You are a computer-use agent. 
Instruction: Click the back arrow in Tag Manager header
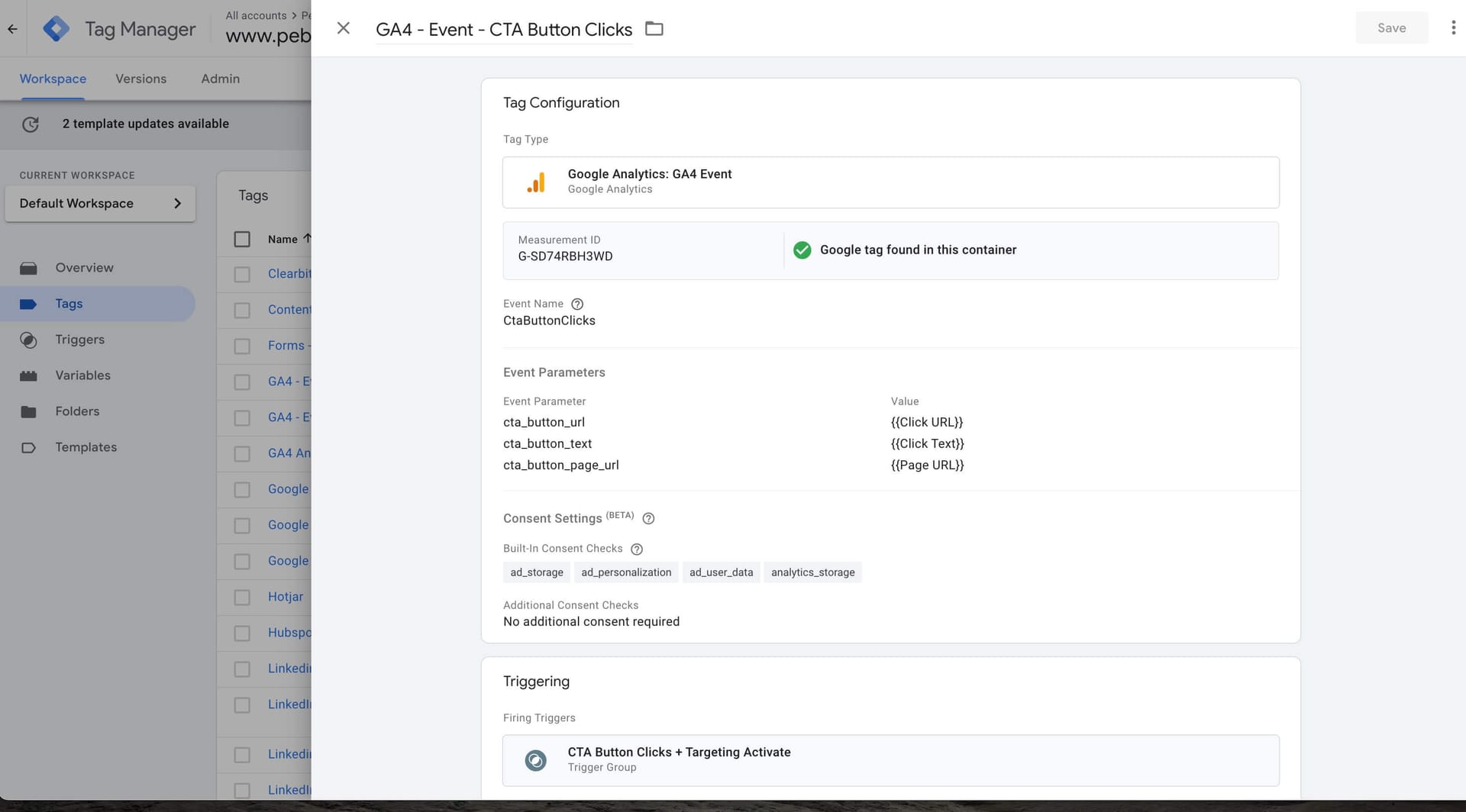point(13,29)
